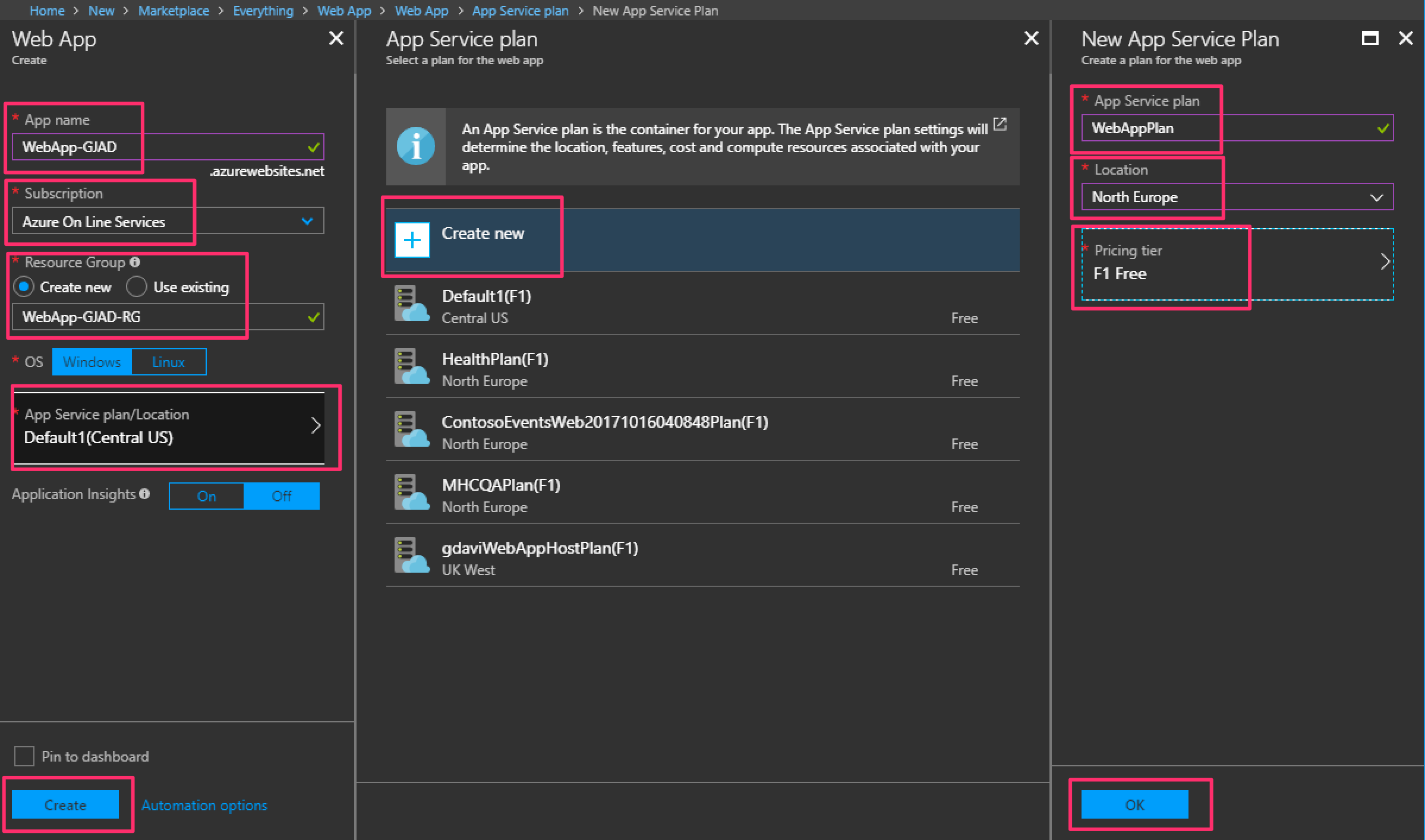Open Pricing tier F1 Free selector
Image resolution: width=1425 pixels, height=840 pixels.
pyautogui.click(x=1236, y=263)
